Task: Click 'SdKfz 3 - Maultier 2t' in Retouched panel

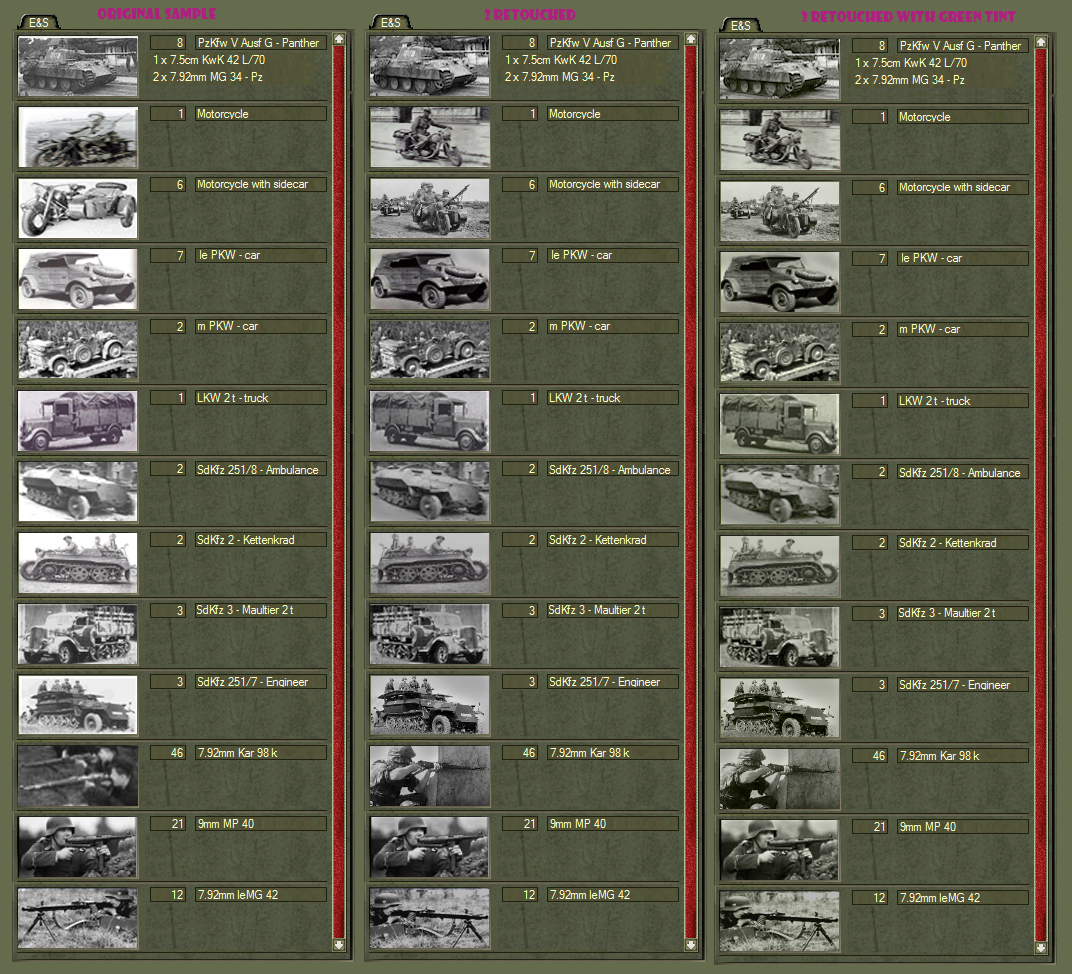Action: click(x=613, y=610)
